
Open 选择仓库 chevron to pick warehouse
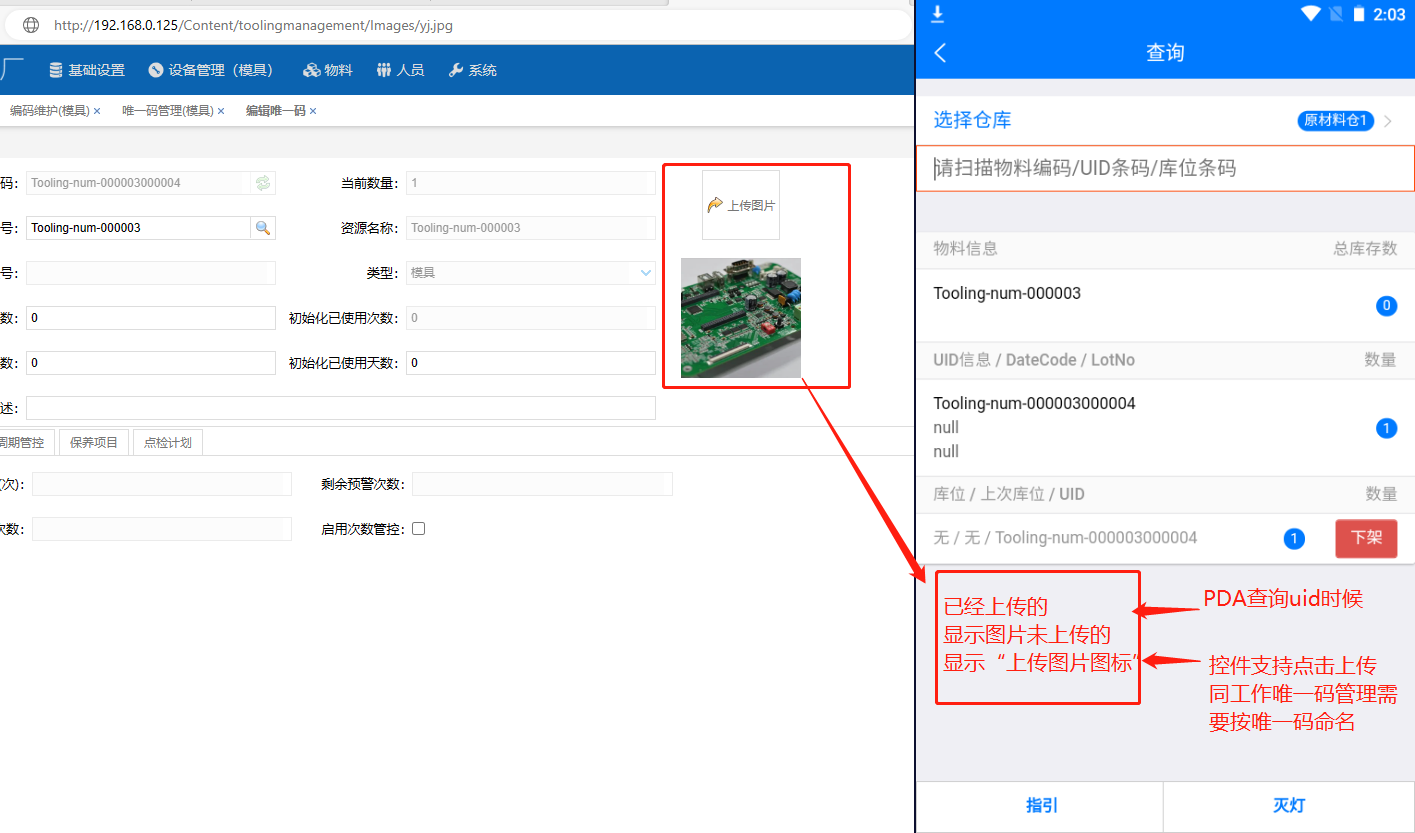tap(1388, 121)
